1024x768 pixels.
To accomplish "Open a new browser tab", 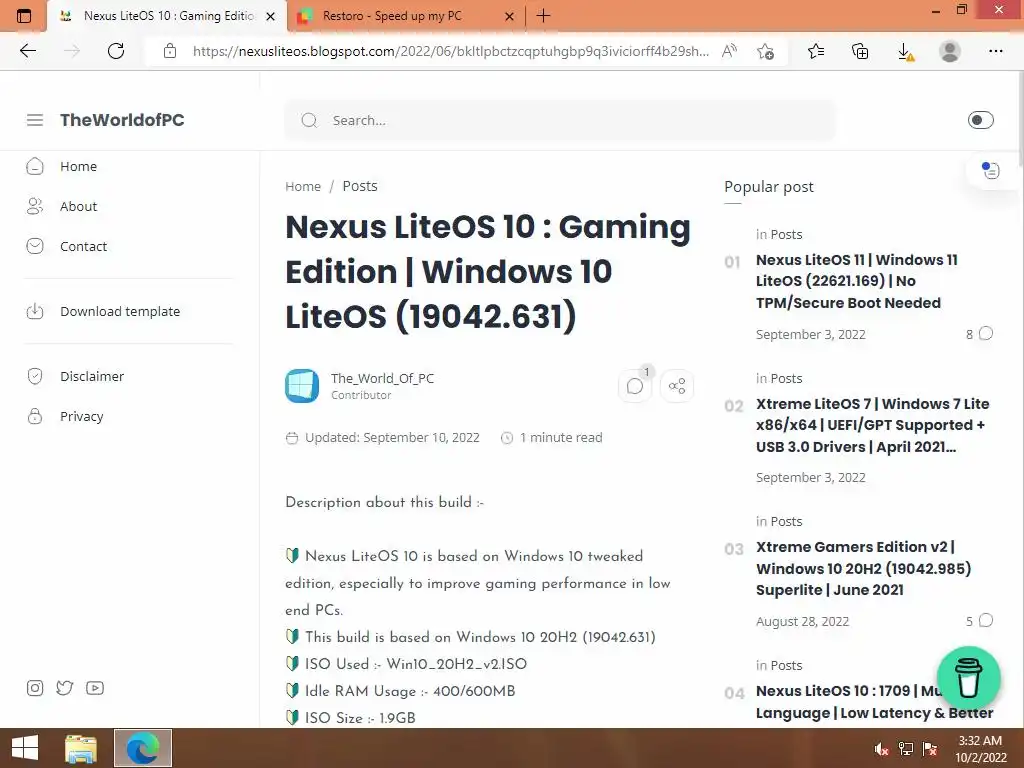I will coord(543,16).
